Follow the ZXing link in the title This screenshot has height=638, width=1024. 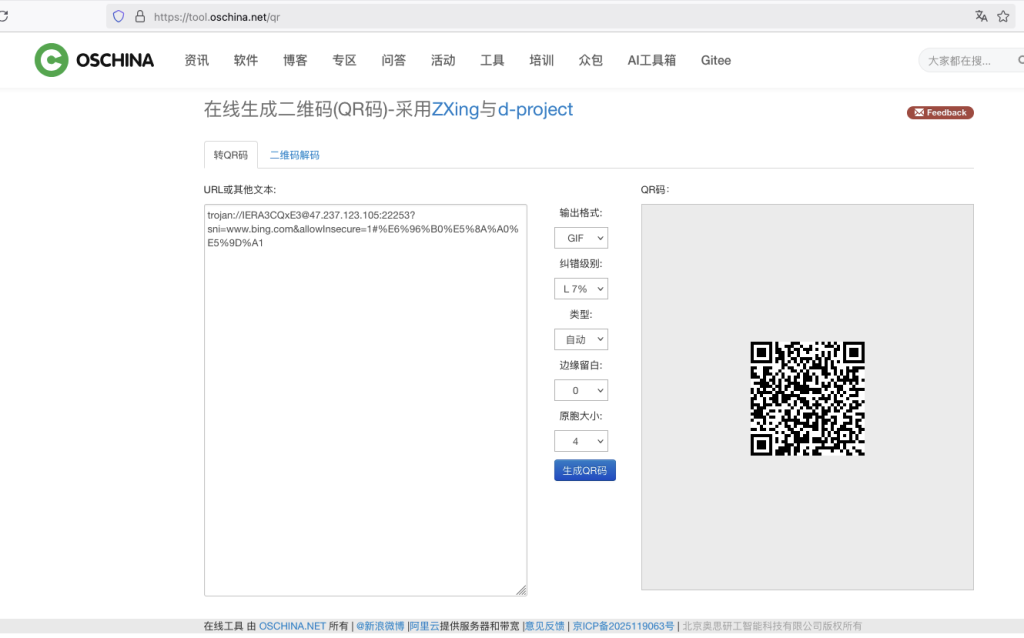[455, 109]
